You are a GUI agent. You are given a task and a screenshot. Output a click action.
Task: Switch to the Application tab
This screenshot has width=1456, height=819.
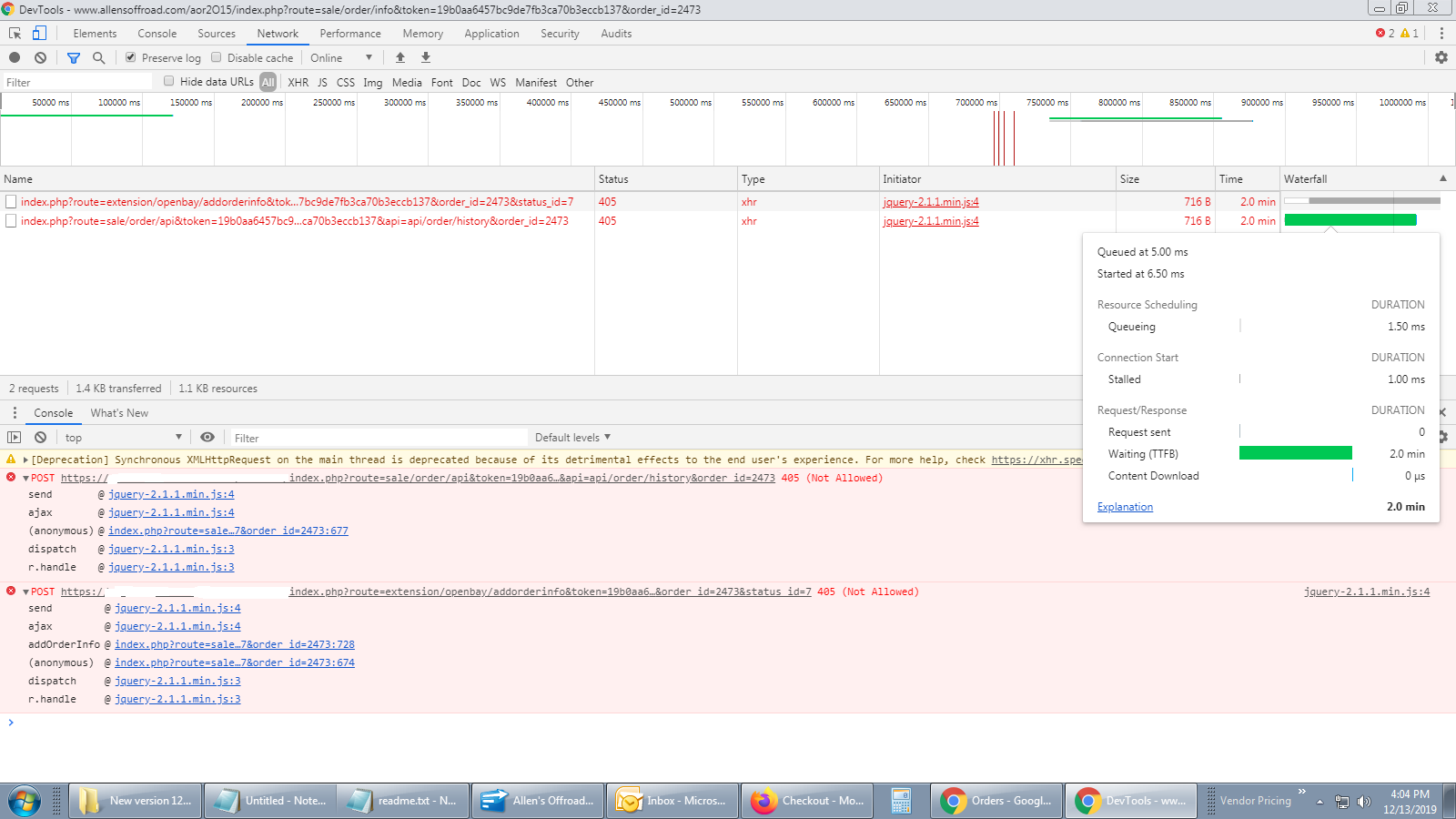[x=491, y=33]
